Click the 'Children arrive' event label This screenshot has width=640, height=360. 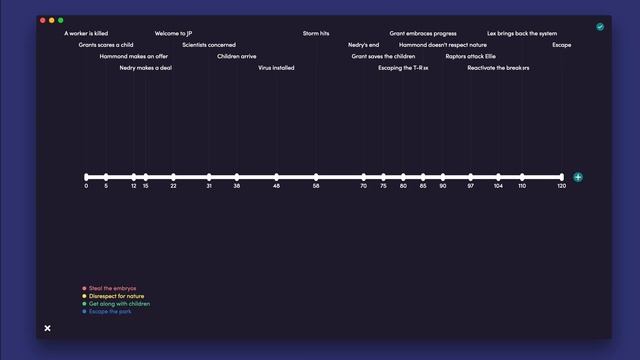(x=237, y=56)
